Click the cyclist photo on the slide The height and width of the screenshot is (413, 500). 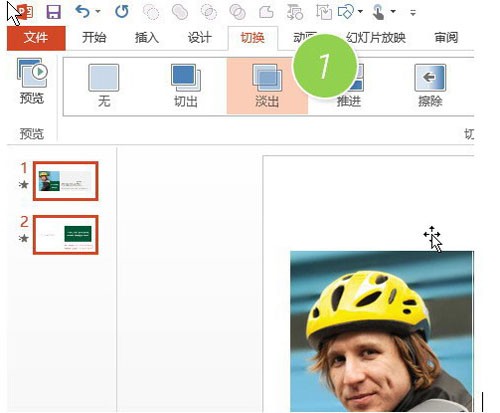382,331
